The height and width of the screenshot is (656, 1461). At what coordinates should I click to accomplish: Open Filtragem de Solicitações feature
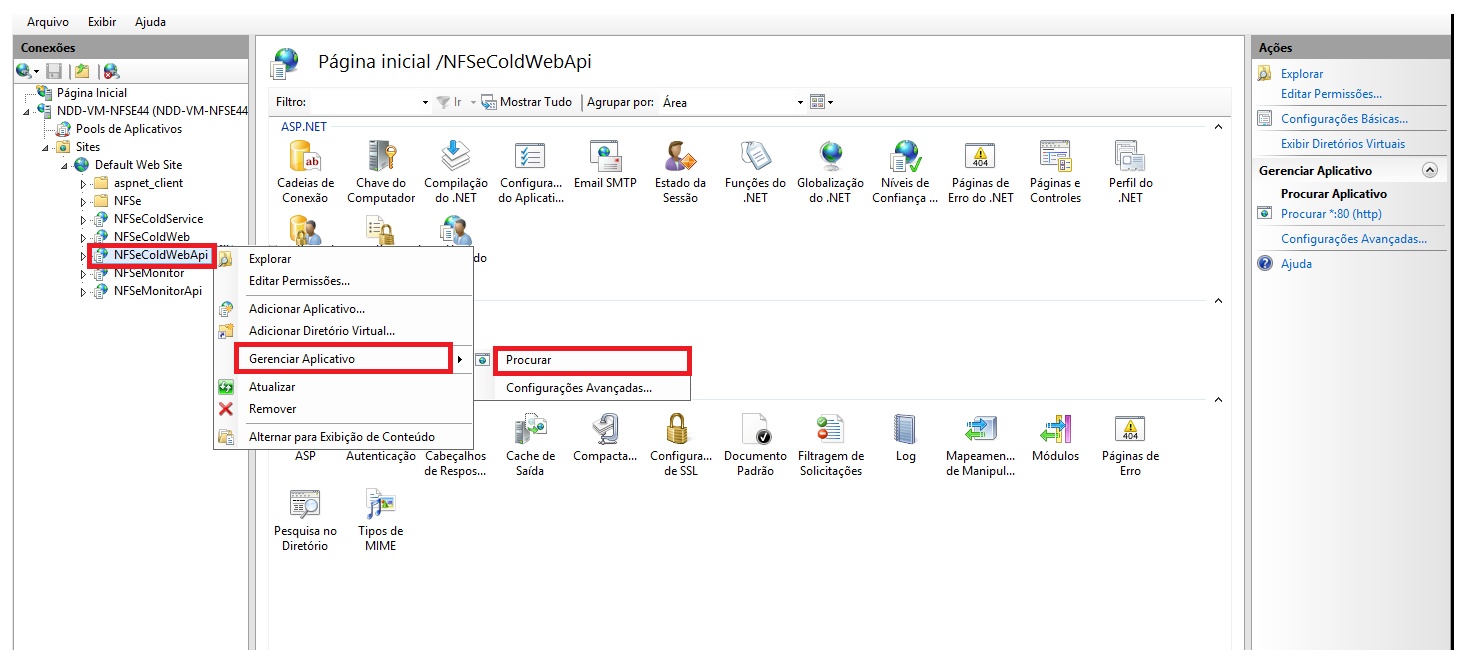(830, 445)
